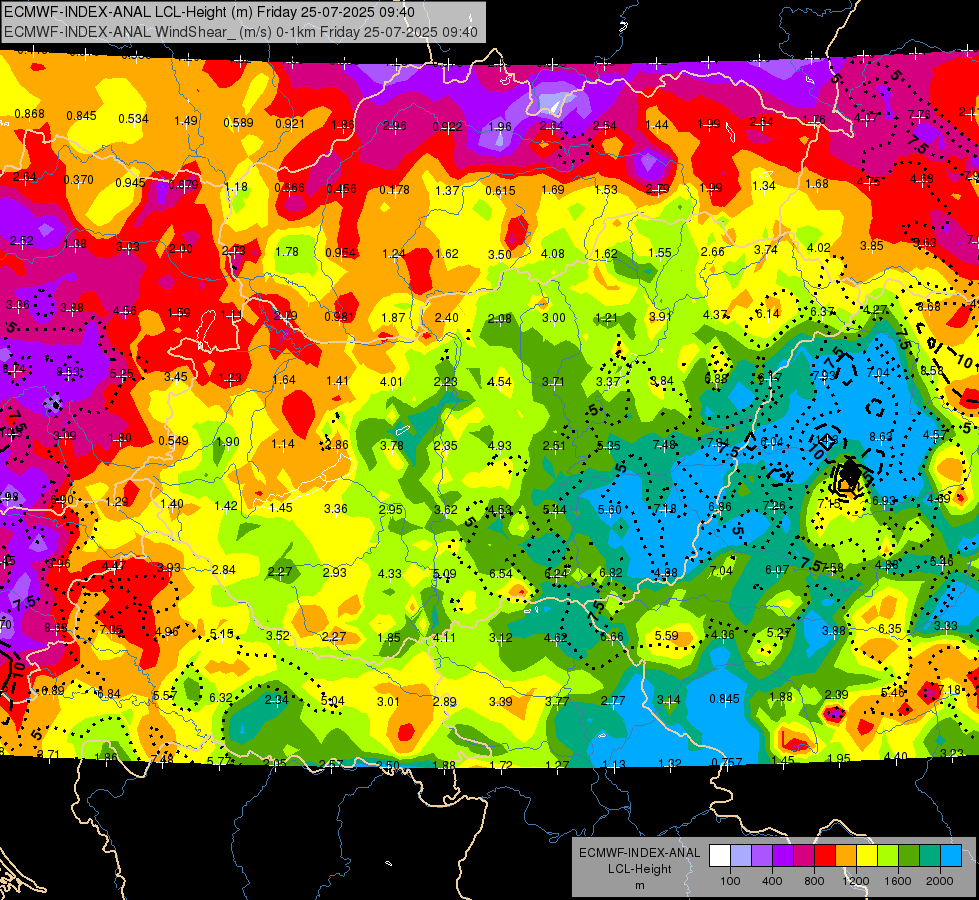Click the wind shear value 0.945

[x=130, y=182]
